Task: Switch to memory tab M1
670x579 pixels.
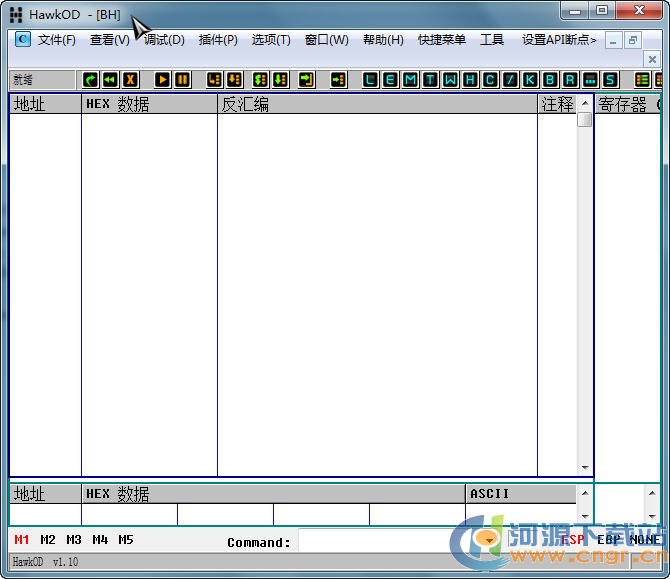Action: pos(22,540)
